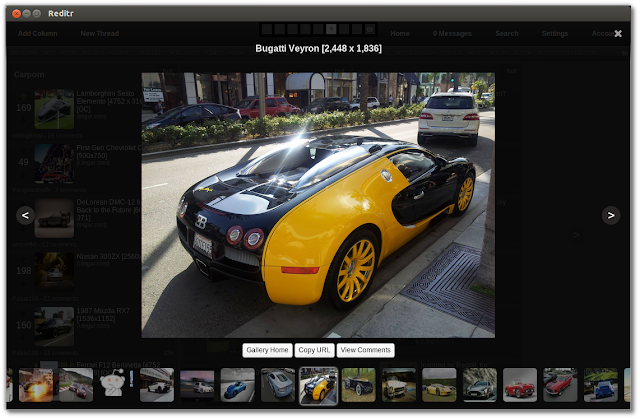Select the blue car in green hills thumbnail
This screenshot has width=640, height=419.
pos(600,385)
